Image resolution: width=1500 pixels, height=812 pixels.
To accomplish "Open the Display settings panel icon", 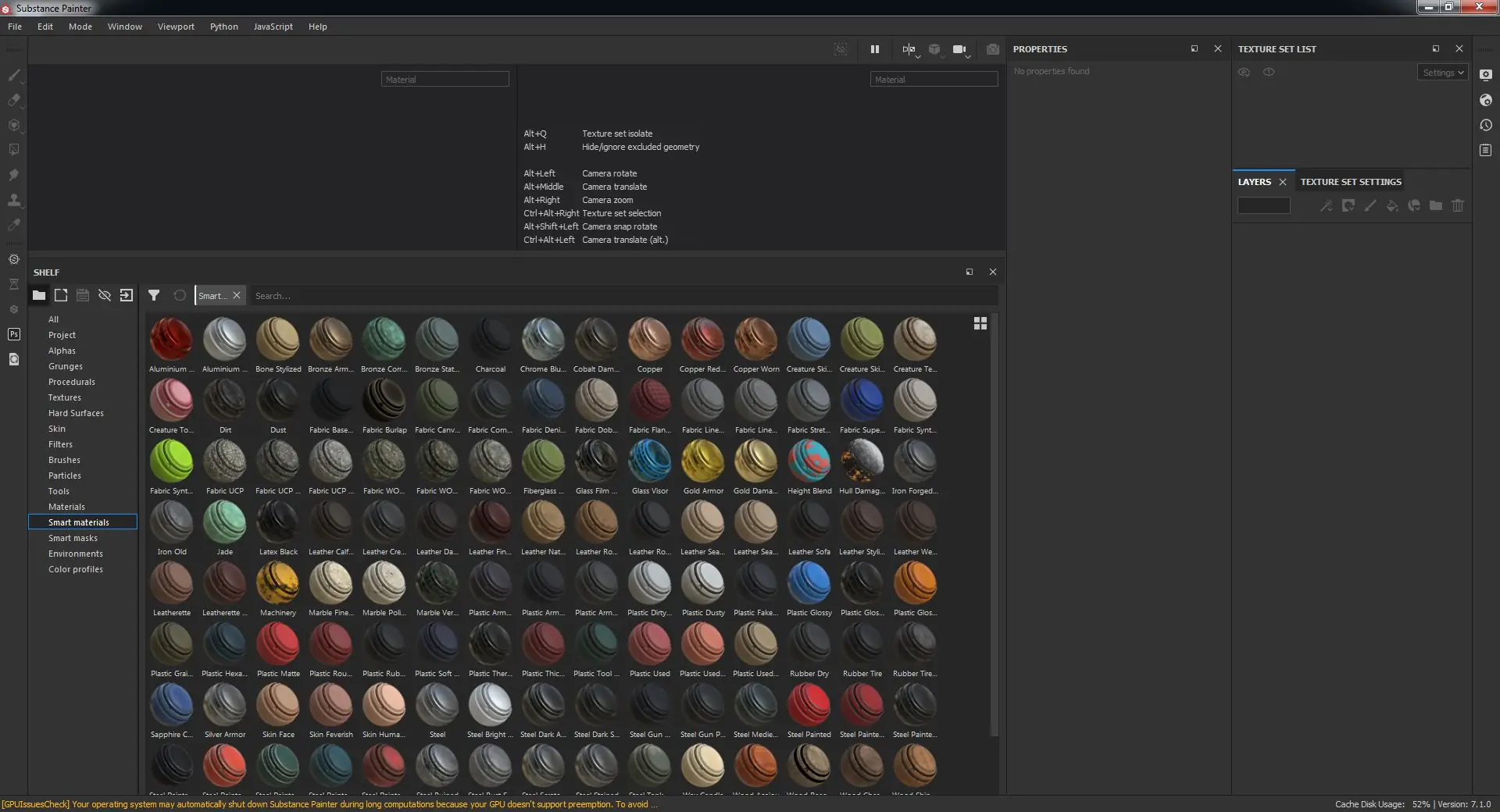I will click(1485, 75).
